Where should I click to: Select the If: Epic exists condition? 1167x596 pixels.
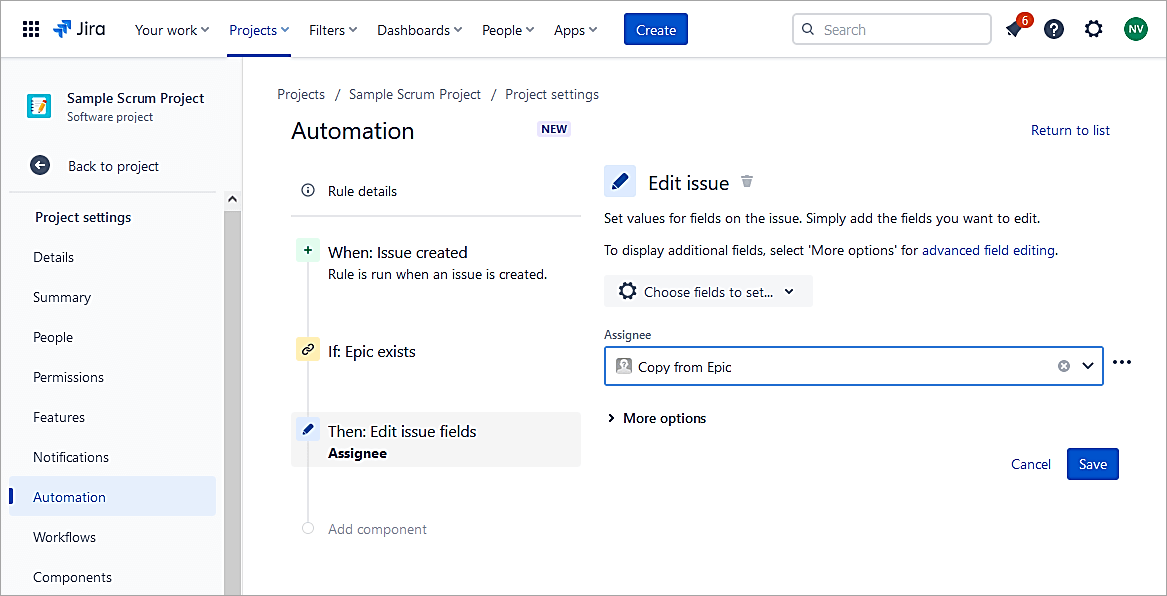371,351
